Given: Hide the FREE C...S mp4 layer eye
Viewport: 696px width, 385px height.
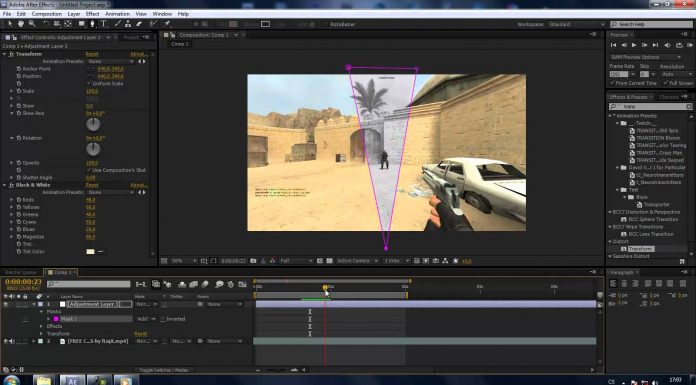Looking at the screenshot, I should 6,341.
